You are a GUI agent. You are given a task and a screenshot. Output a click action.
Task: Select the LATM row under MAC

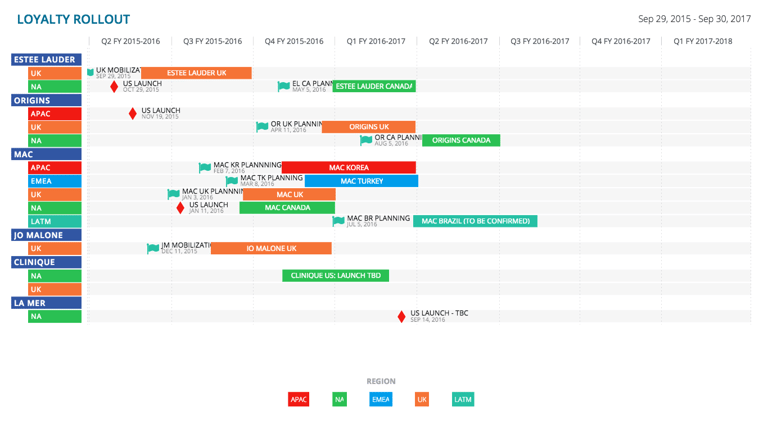point(55,221)
